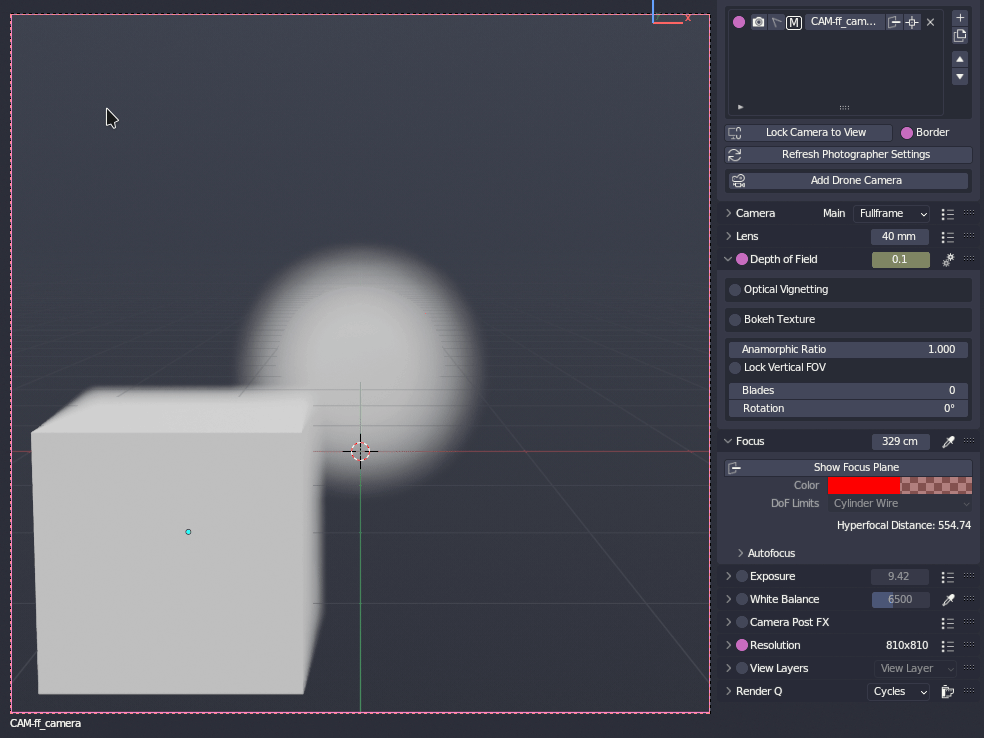The image size is (984, 738).
Task: Pick focus with the Focus eyedropper
Action: 948,442
